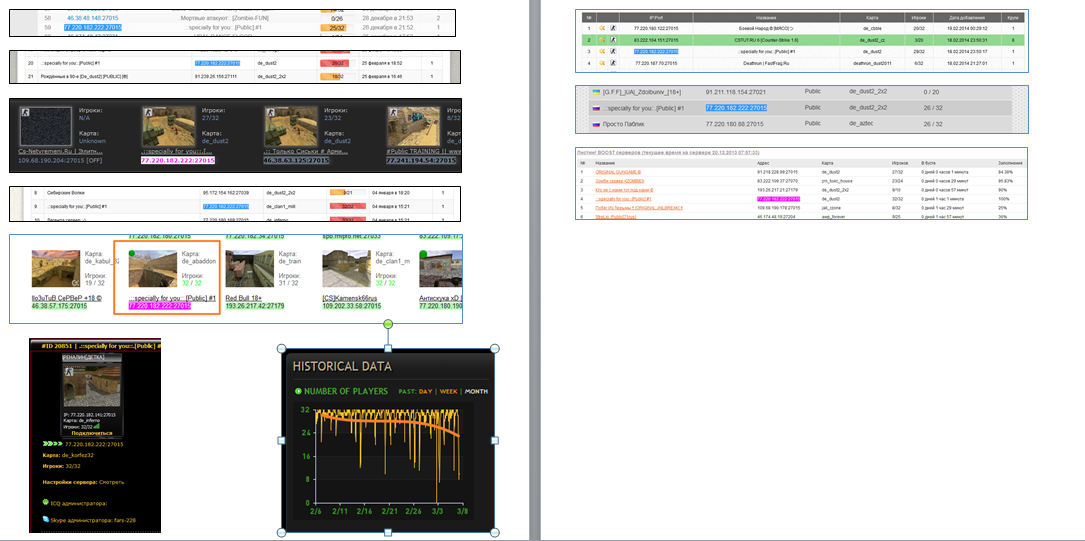
Task: Open the Cs-Netvremeni.Ru server link in dark strip
Action: click(x=61, y=152)
